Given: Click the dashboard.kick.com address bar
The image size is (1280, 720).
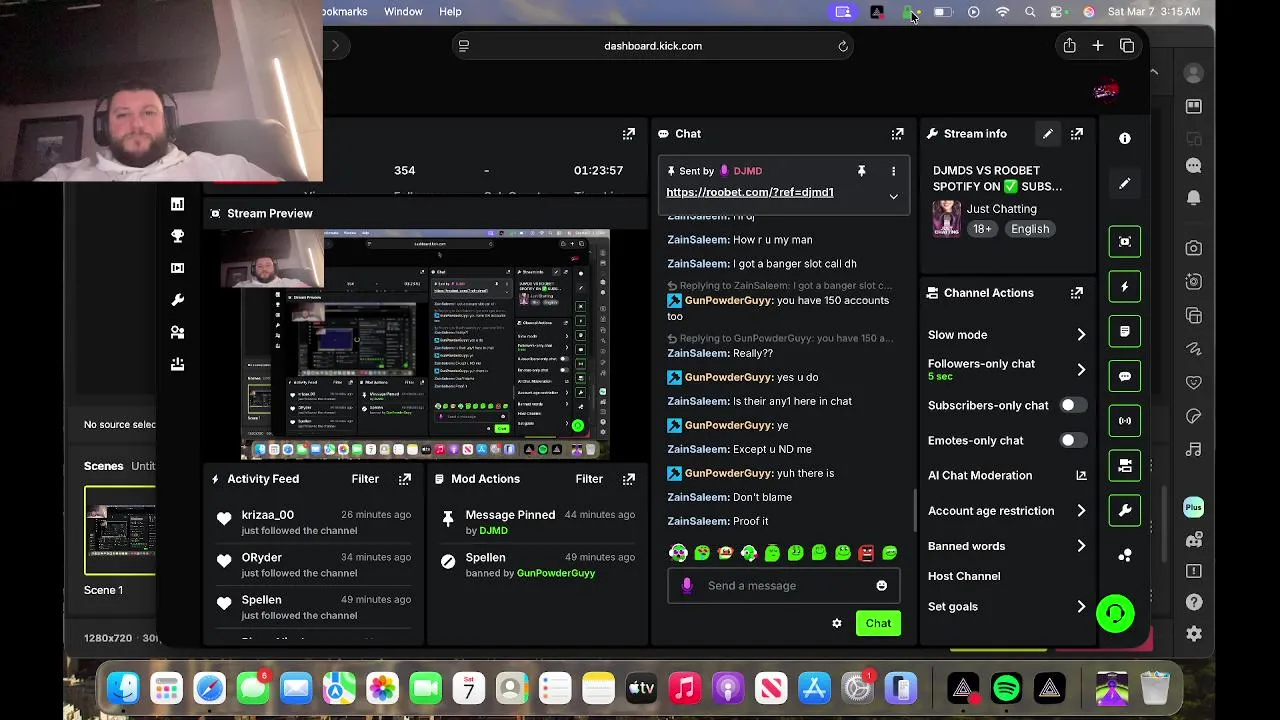Looking at the screenshot, I should [653, 46].
